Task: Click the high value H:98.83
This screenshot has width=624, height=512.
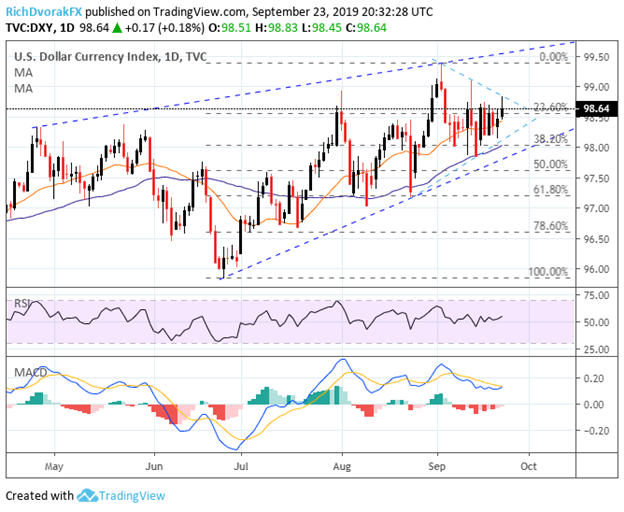Action: (276, 28)
